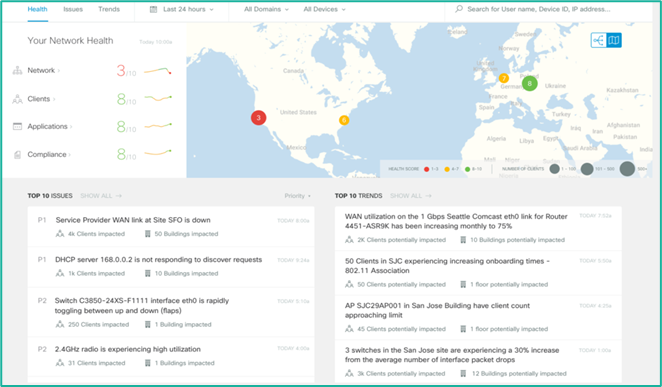This screenshot has height=387, width=662.
Task: Switch to the Issues tab
Action: (x=73, y=9)
